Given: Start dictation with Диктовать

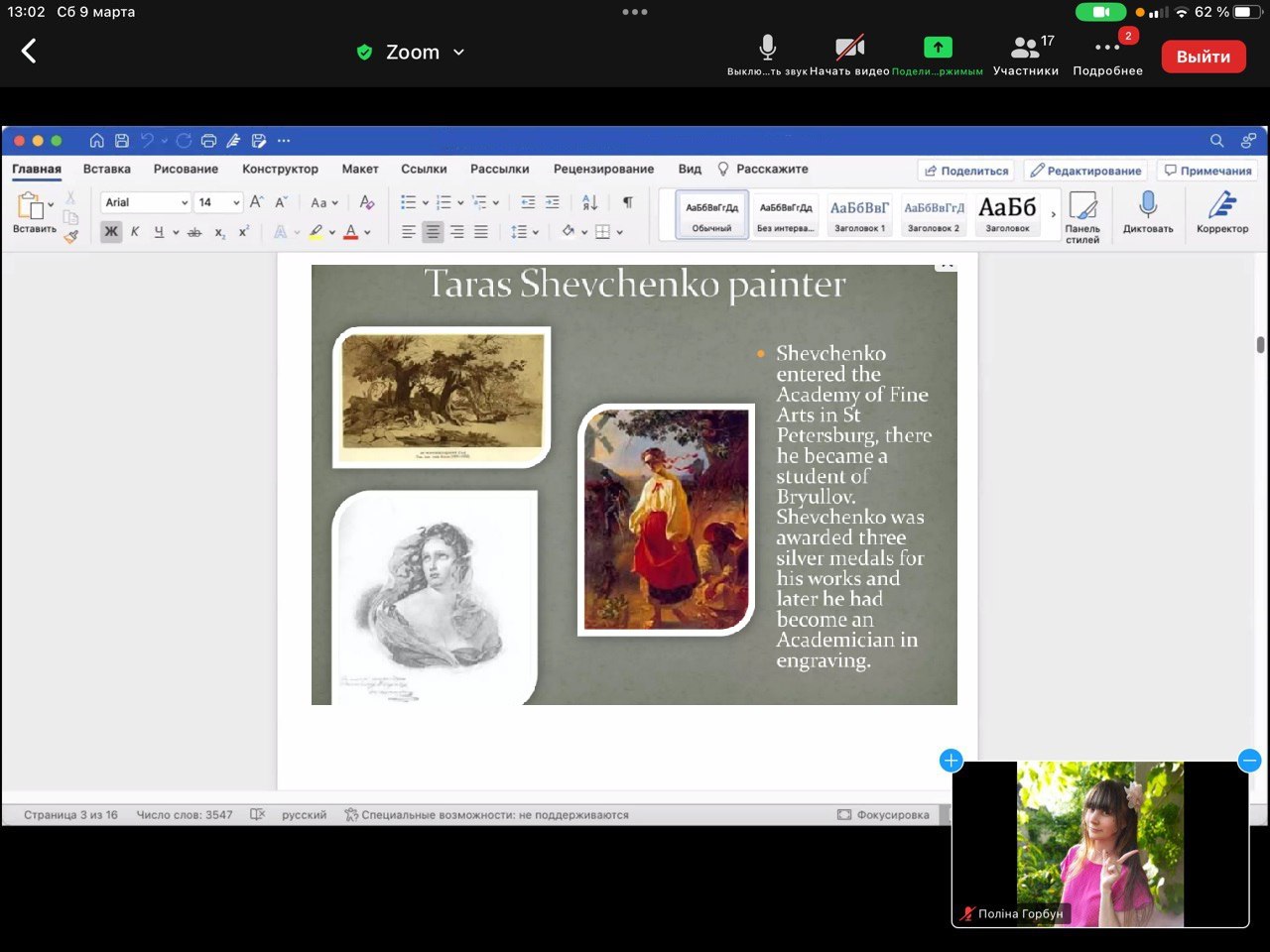Looking at the screenshot, I should (x=1148, y=212).
